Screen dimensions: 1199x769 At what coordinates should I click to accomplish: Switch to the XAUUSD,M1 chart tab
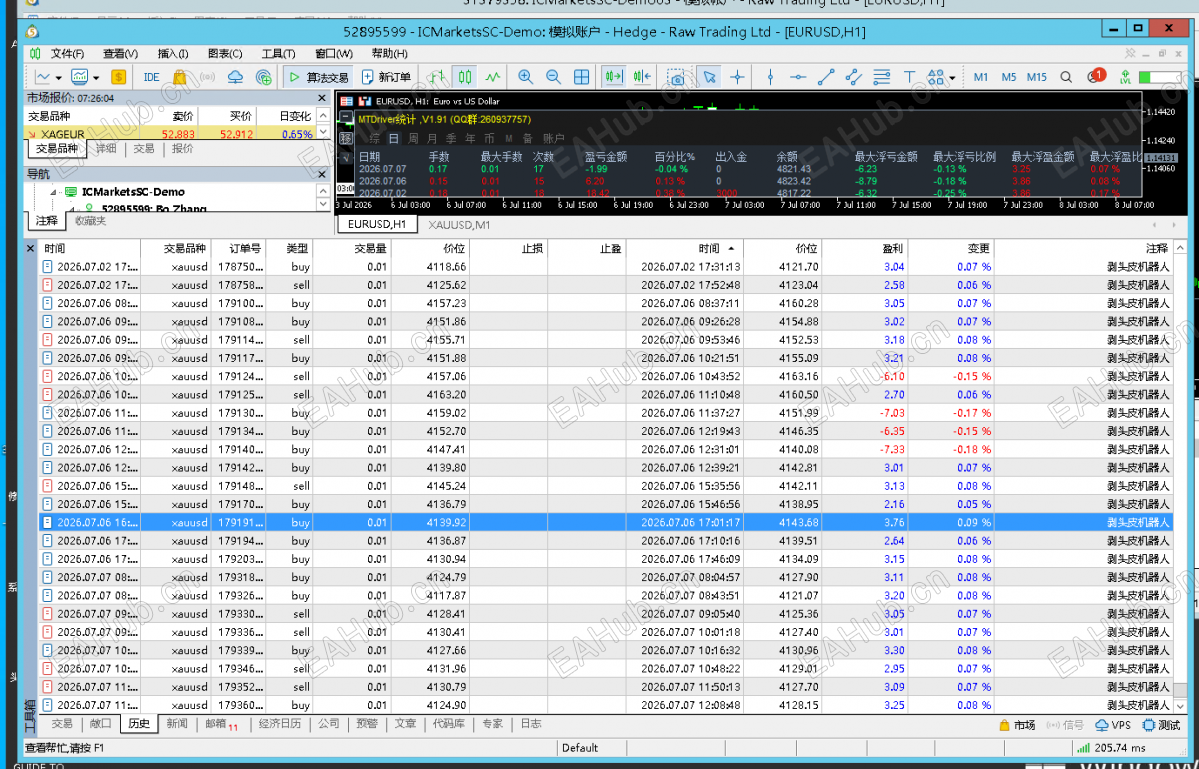[x=460, y=225]
